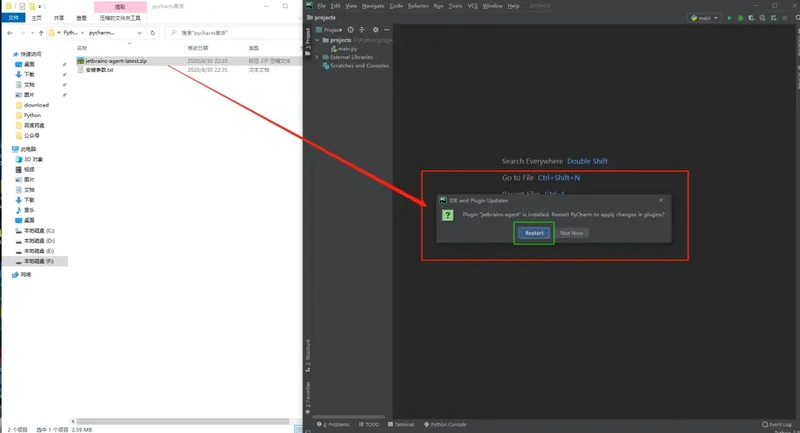Click the Explorer refresh button
800x433 pixels.
[x=154, y=32]
